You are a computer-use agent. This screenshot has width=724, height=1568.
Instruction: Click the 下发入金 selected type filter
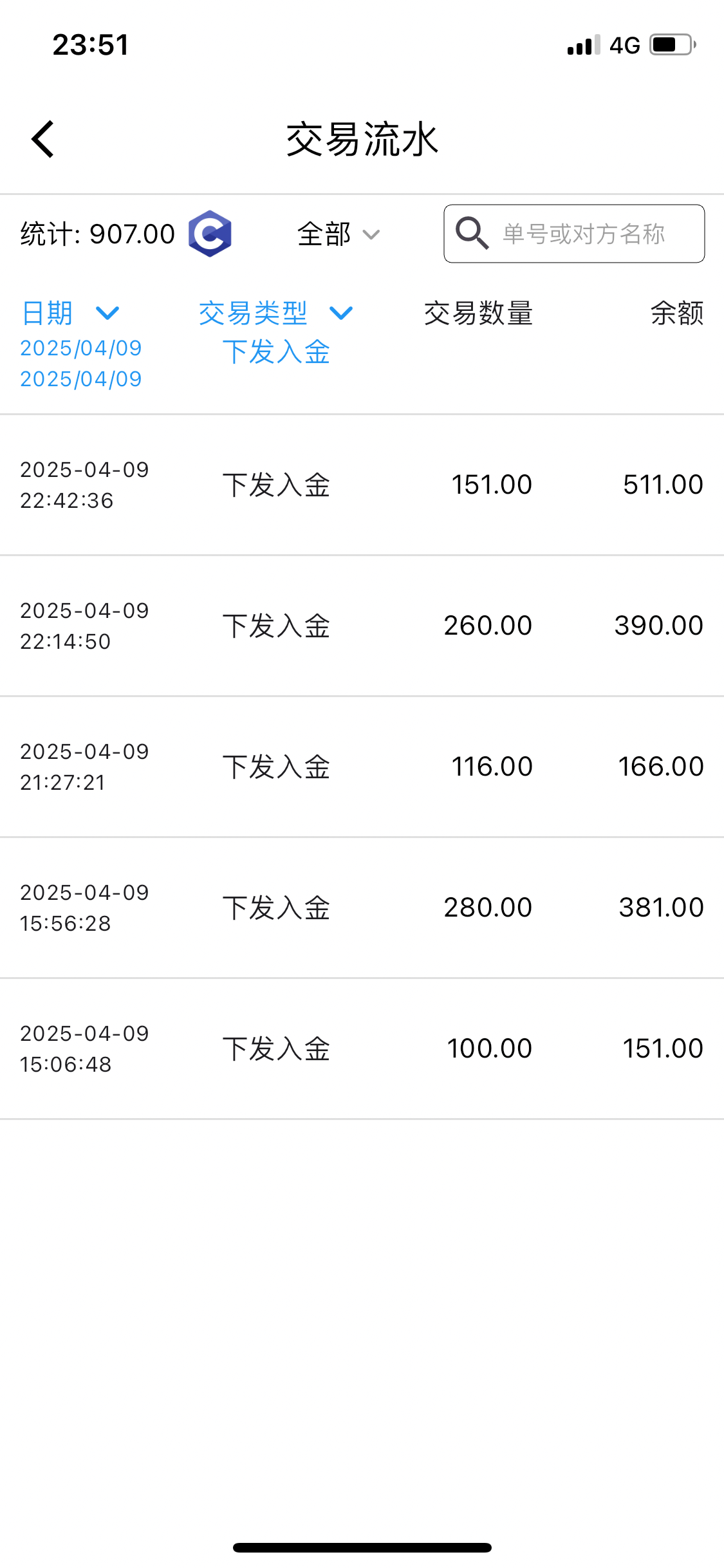coord(276,352)
